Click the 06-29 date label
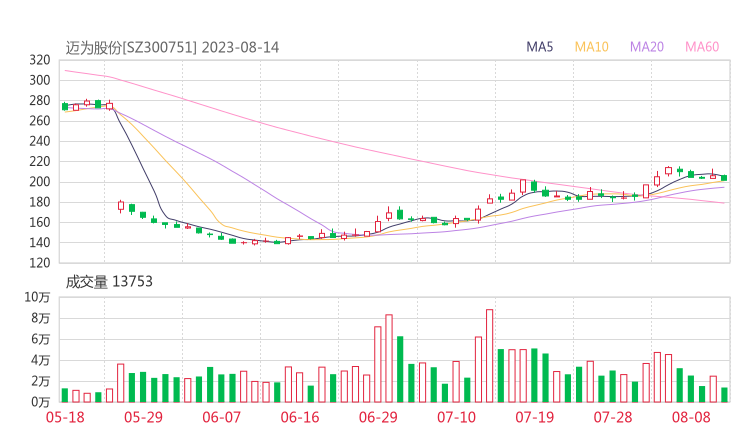 [x=378, y=417]
